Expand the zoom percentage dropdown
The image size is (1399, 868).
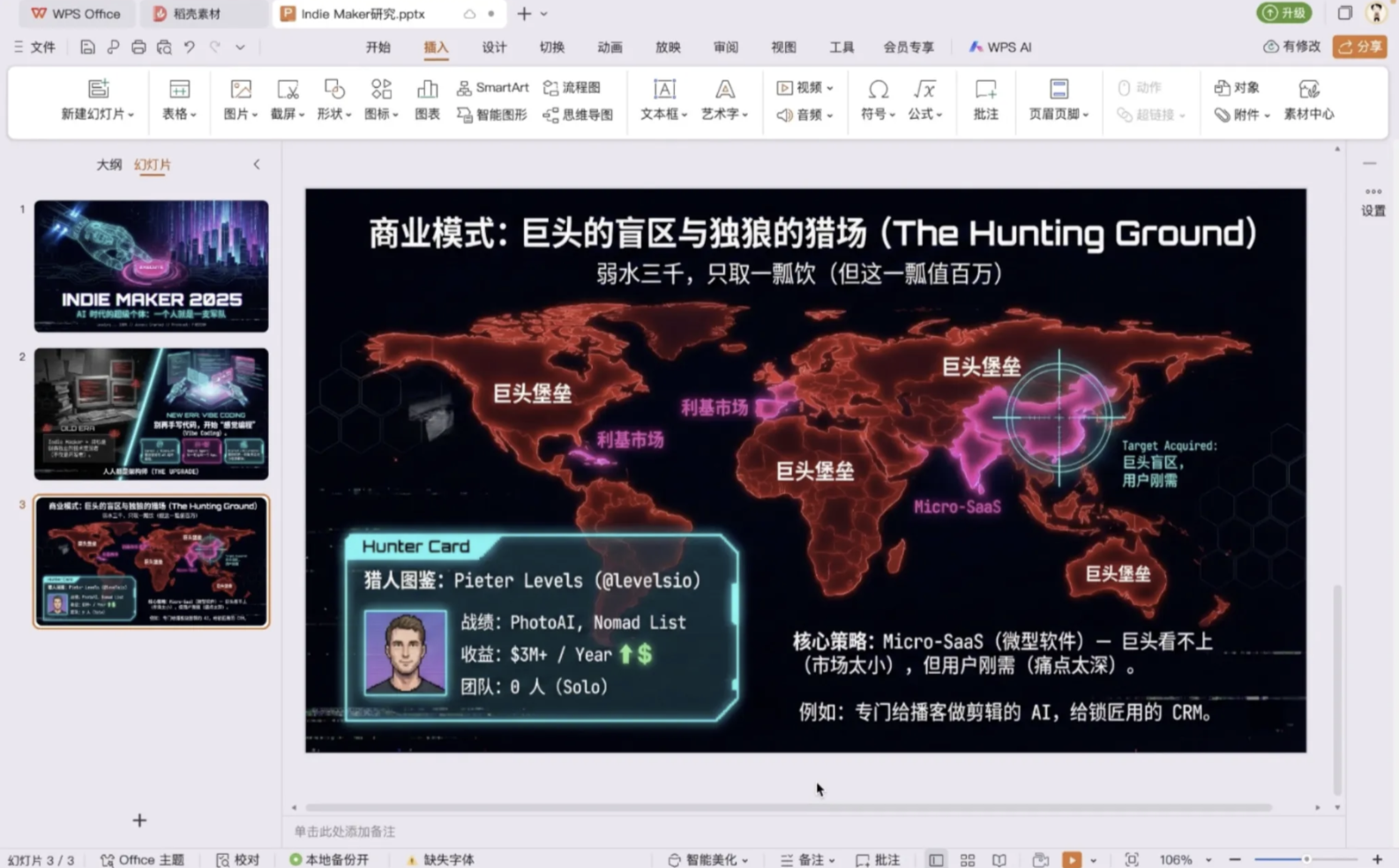point(1208,860)
